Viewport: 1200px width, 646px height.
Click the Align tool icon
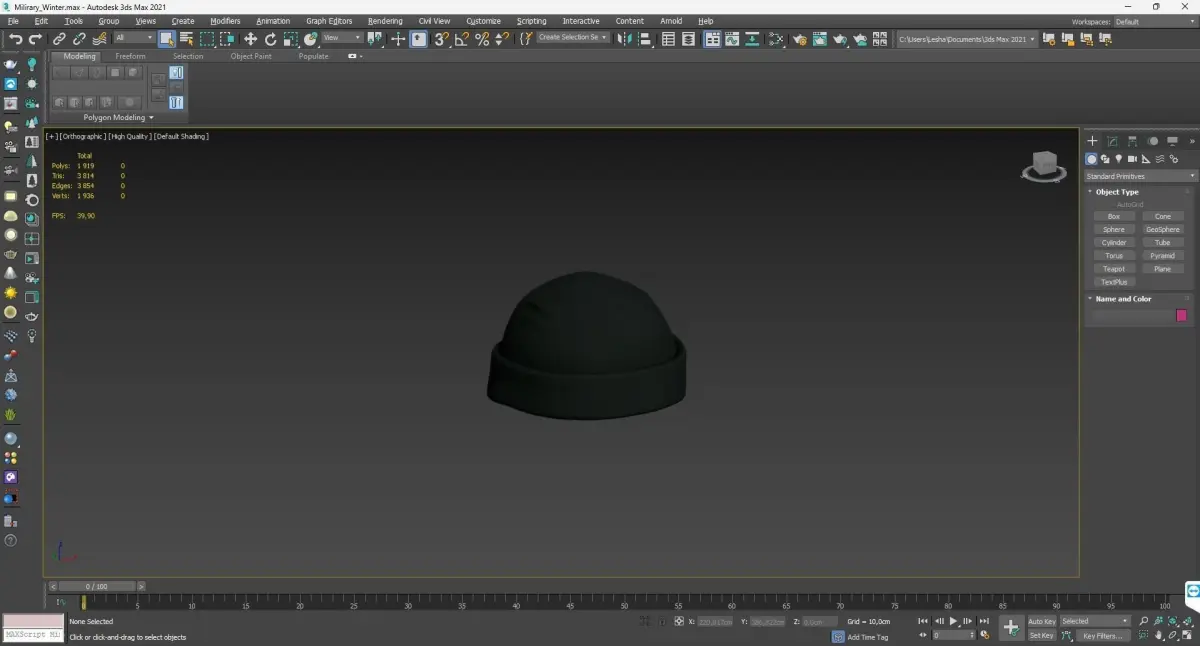tap(645, 39)
